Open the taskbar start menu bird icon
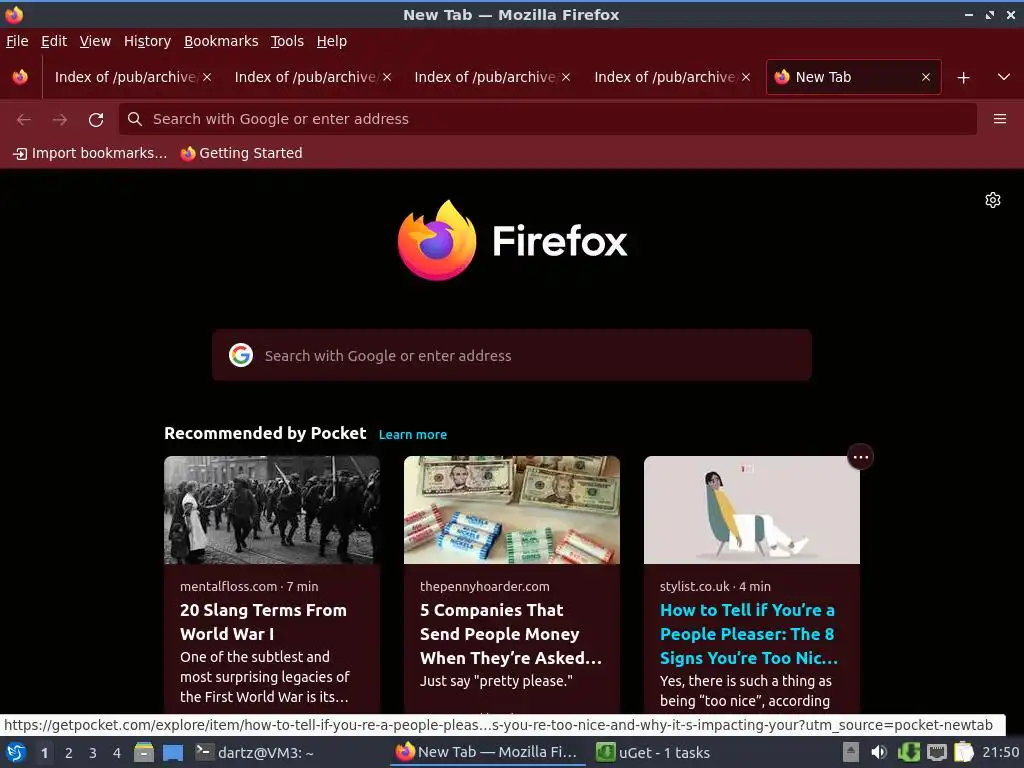 (16, 752)
